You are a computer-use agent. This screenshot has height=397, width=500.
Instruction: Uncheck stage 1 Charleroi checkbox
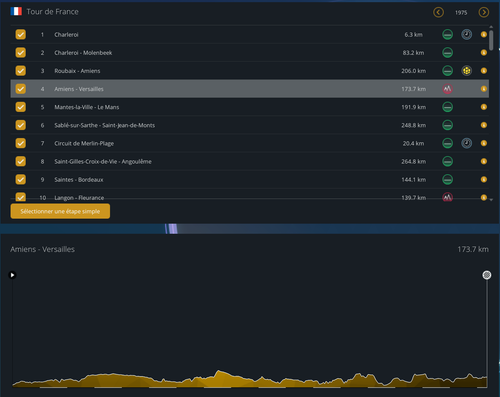point(21,35)
